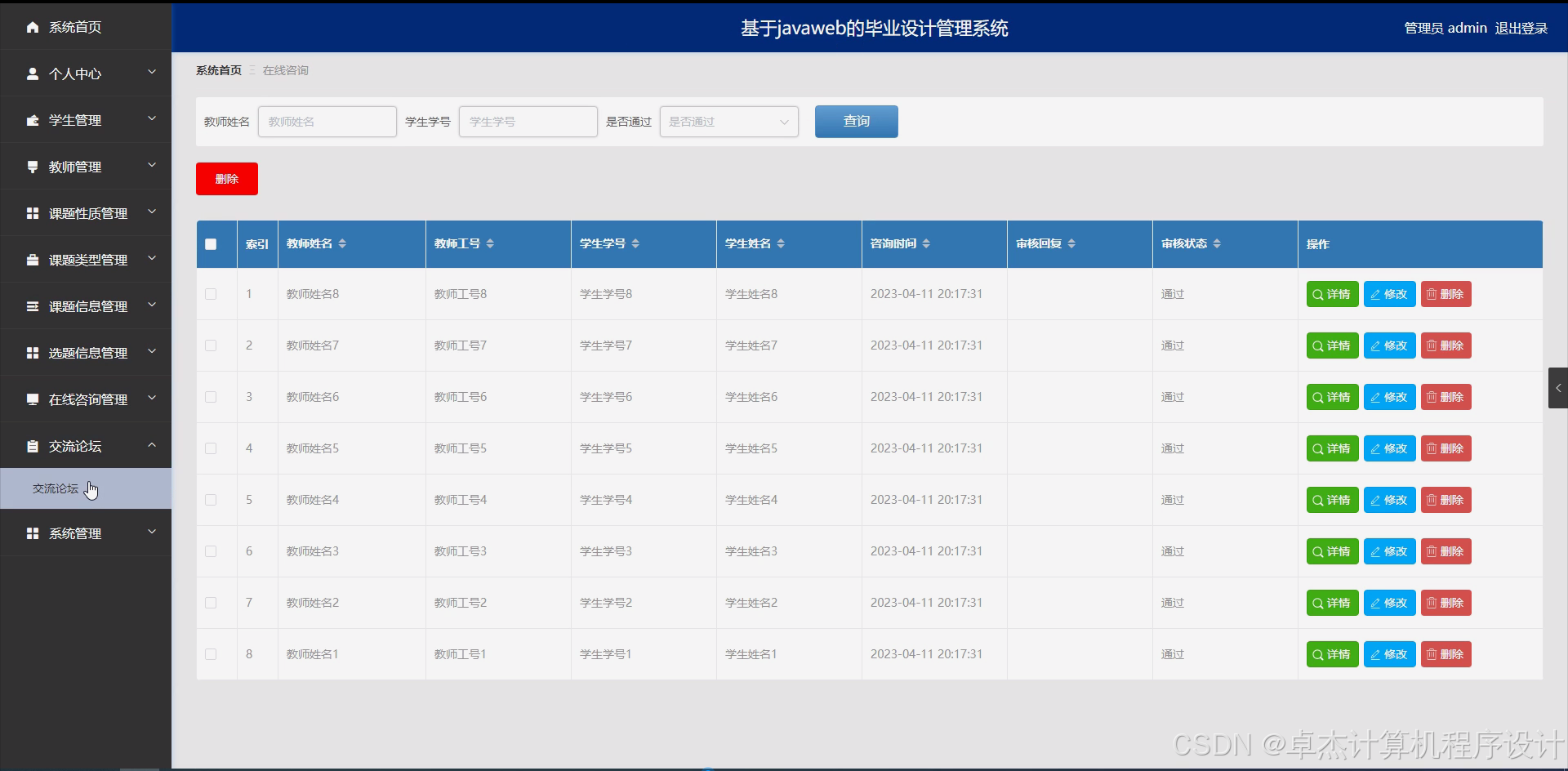Select the 个人中心 person icon

(33, 74)
